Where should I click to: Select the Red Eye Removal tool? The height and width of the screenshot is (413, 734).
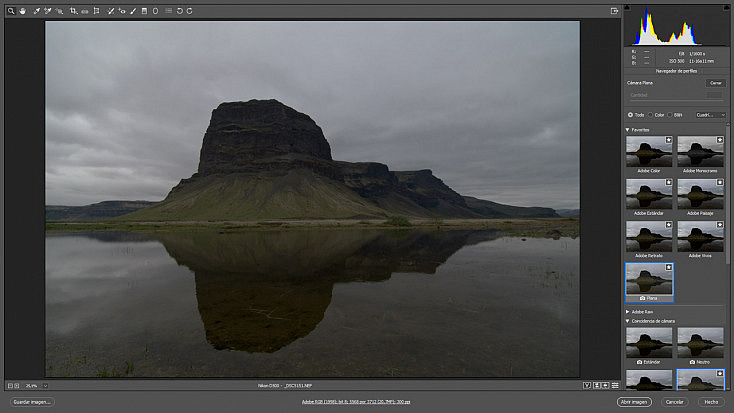(122, 11)
